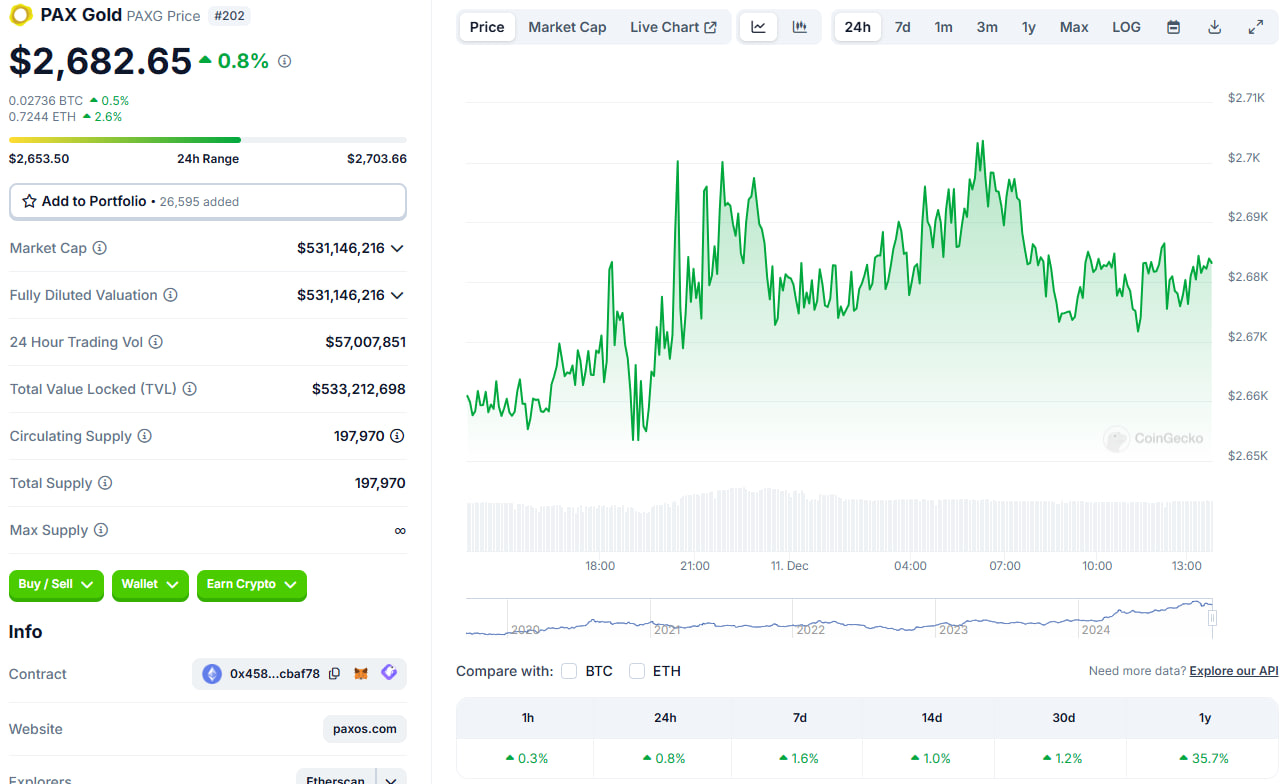
Task: Add token to MetaMask via fox icon
Action: pos(361,674)
